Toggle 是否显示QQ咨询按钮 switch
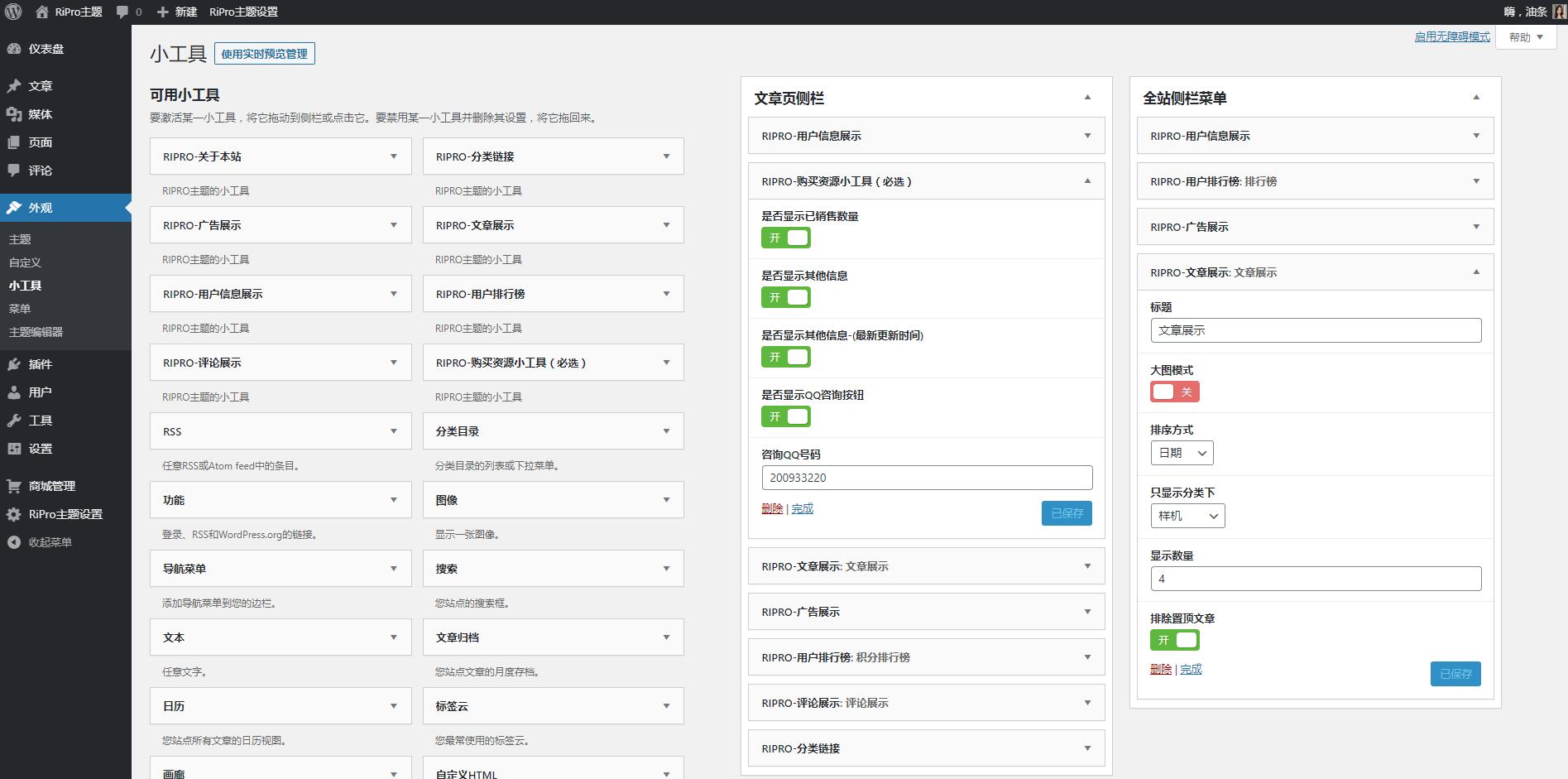Screen dimensions: 1568x779 pyautogui.click(x=786, y=417)
